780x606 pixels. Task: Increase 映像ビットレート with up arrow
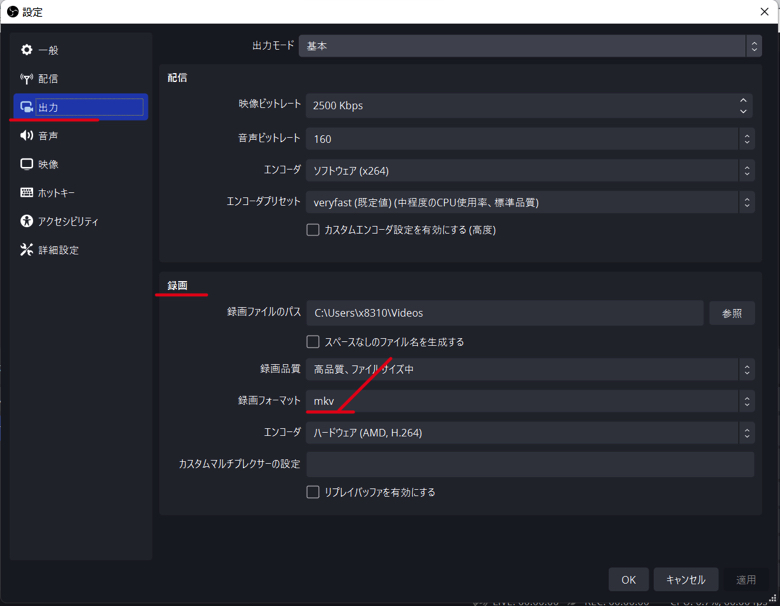tap(743, 100)
